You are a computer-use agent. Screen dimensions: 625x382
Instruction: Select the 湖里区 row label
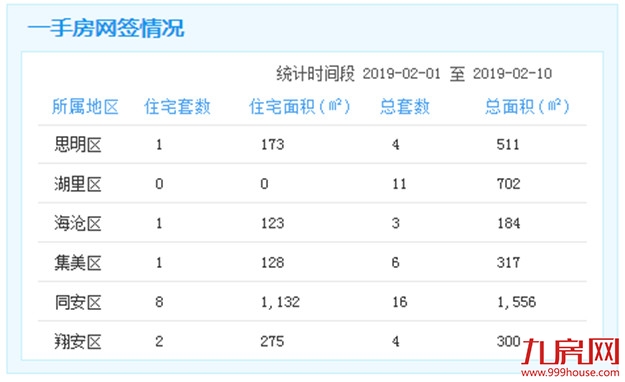(x=78, y=184)
